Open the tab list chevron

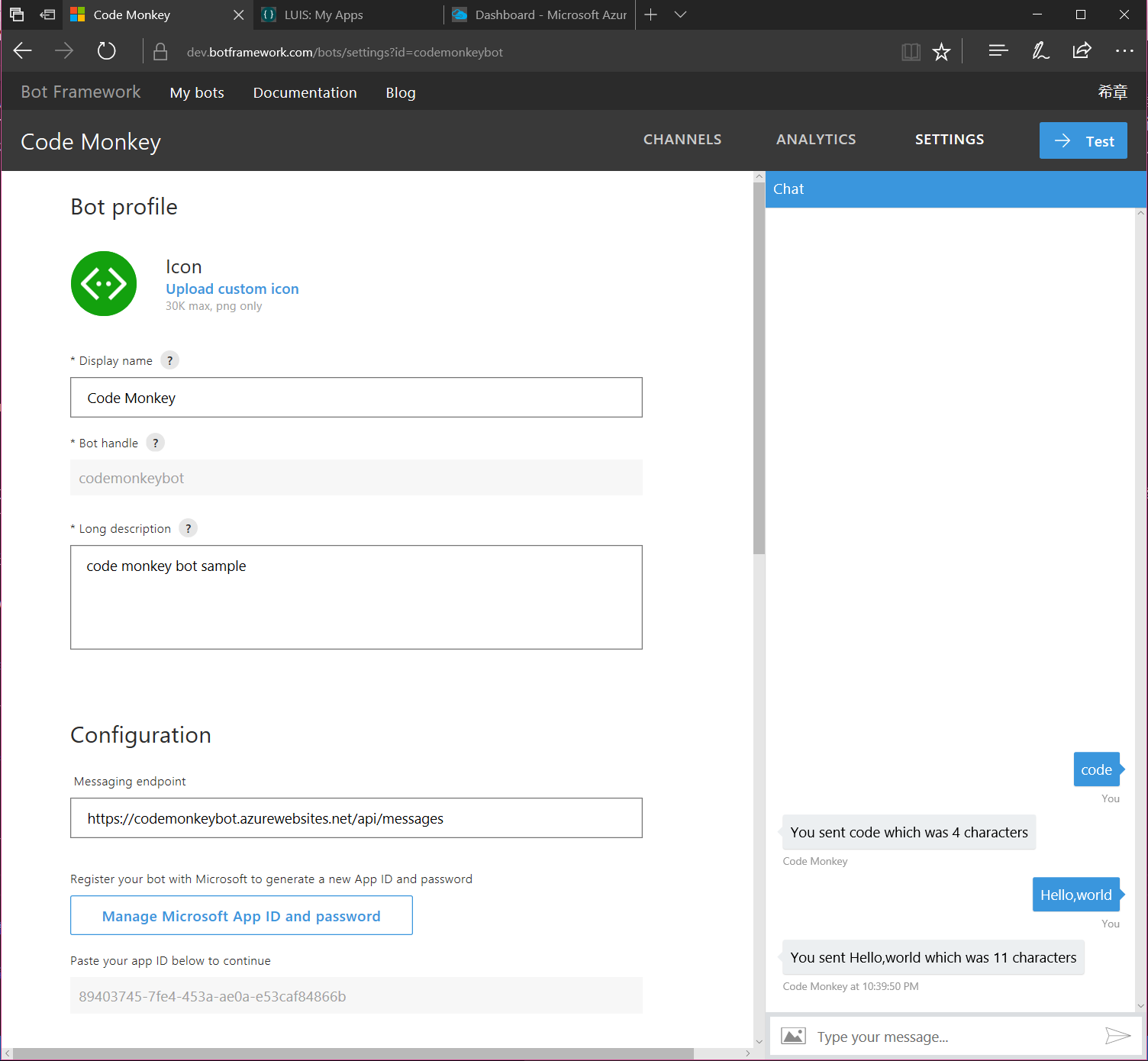click(680, 15)
